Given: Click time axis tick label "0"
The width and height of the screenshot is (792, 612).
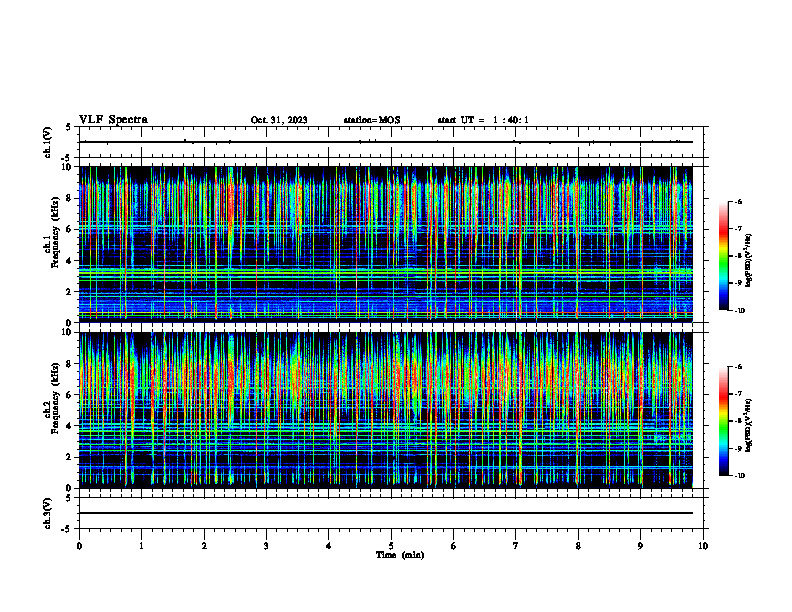Looking at the screenshot, I should [79, 546].
